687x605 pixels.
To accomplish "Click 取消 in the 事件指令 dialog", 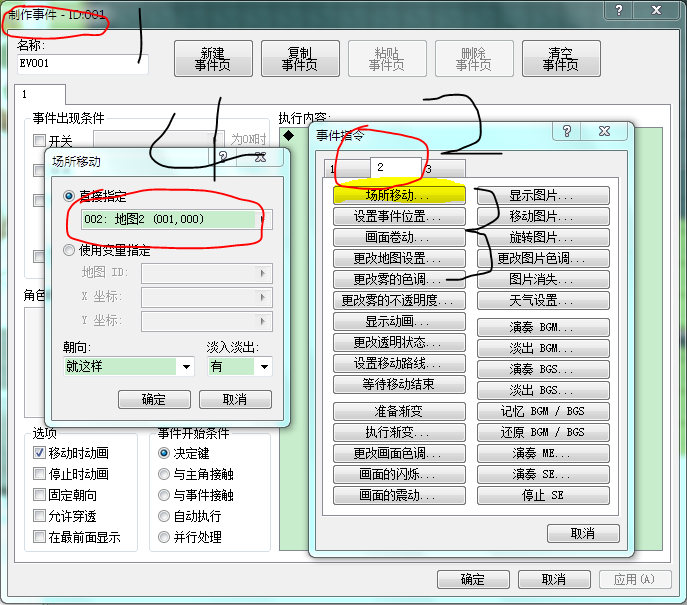I will [x=583, y=534].
